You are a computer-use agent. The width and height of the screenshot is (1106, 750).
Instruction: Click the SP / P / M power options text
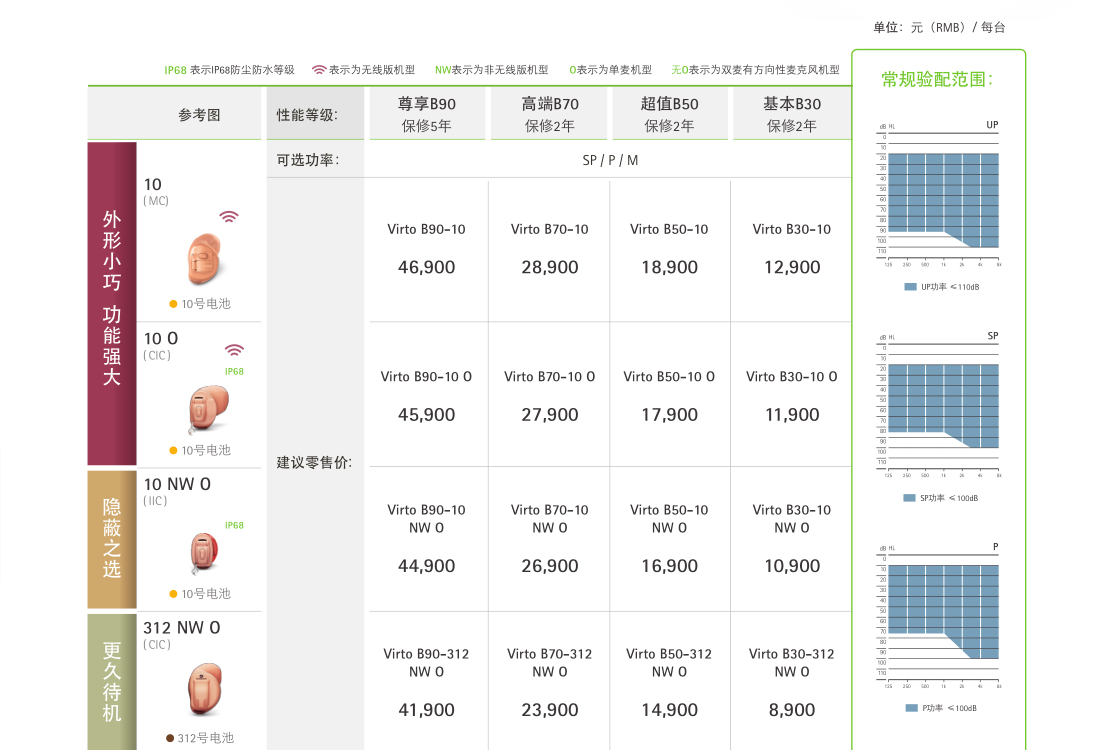pyautogui.click(x=610, y=160)
